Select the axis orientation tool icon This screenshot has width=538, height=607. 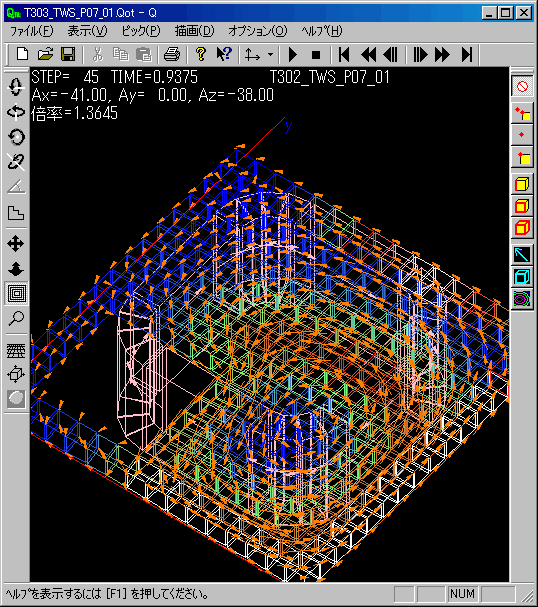[x=252, y=55]
